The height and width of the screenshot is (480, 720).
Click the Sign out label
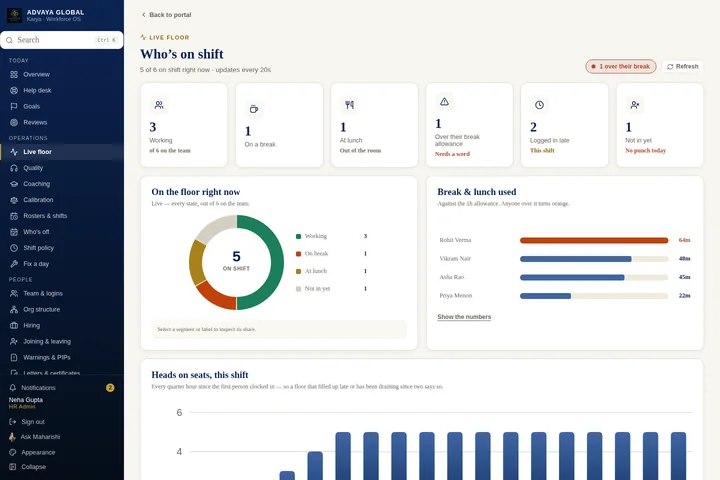33,422
